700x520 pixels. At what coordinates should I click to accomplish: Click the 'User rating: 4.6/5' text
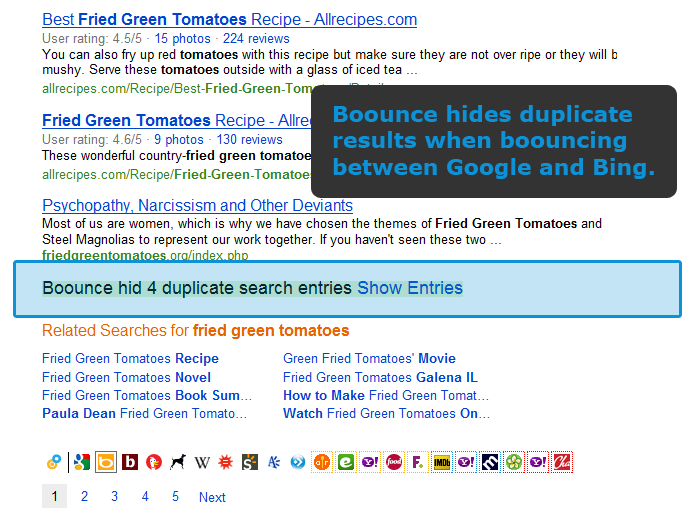(x=92, y=140)
